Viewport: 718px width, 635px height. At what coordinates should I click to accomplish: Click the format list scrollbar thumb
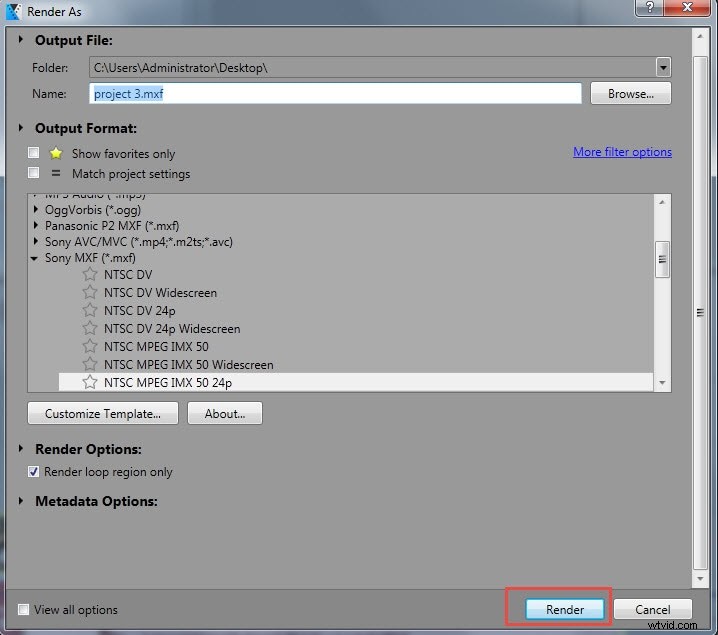click(x=662, y=259)
